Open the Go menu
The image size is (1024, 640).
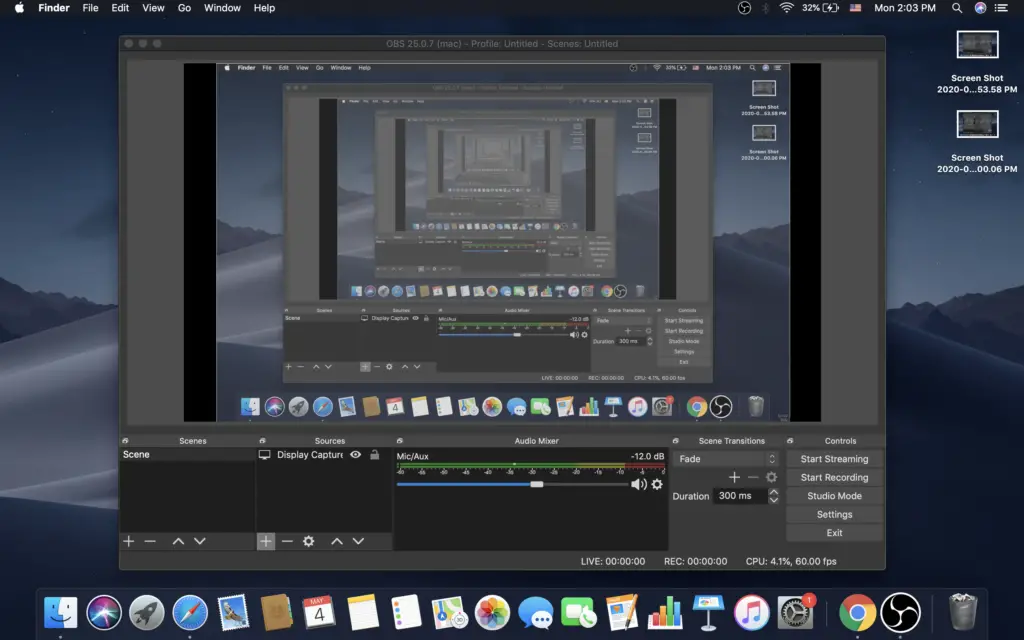[x=184, y=8]
